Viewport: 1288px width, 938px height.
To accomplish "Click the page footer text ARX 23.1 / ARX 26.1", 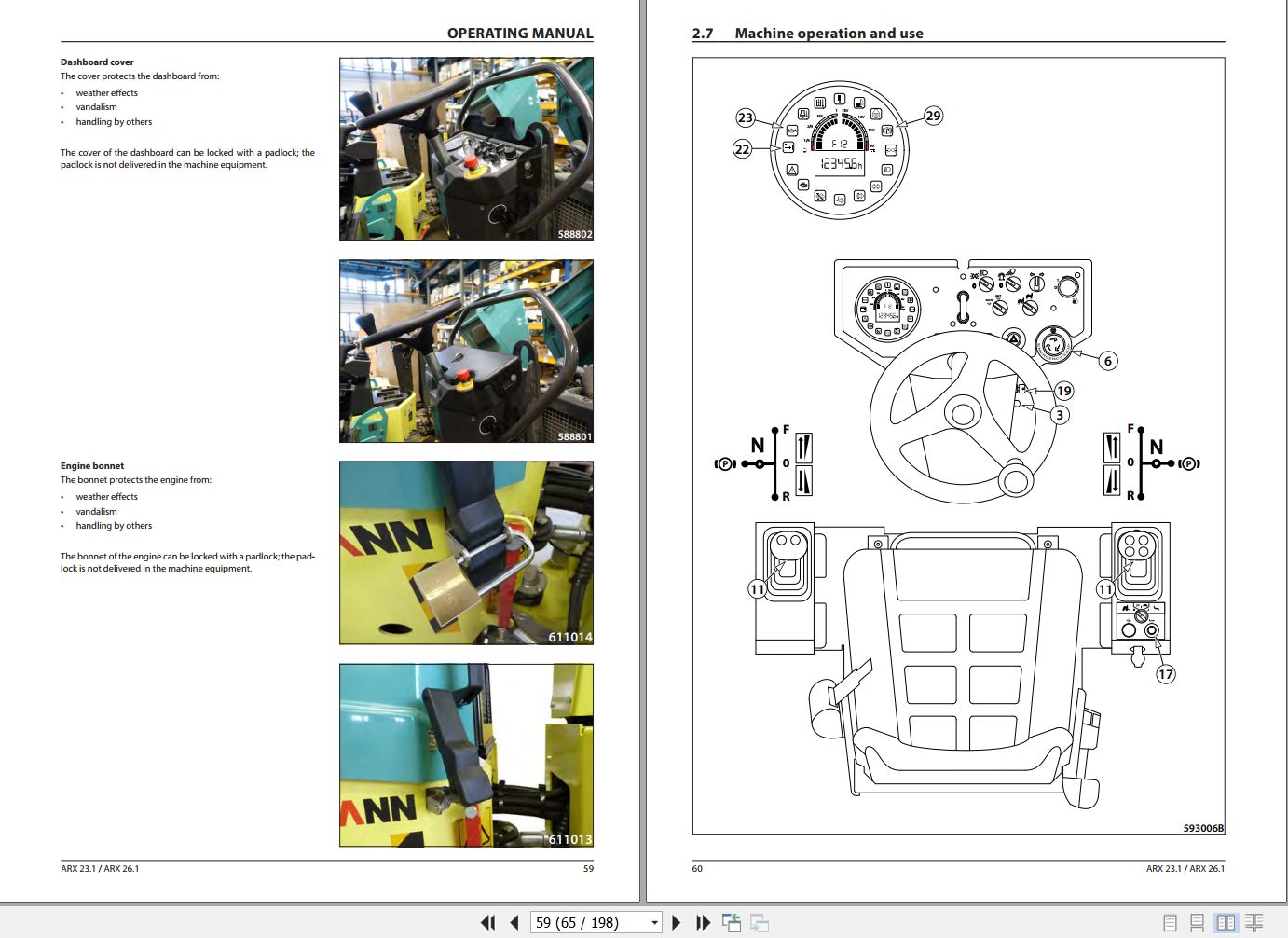I will pyautogui.click(x=99, y=868).
